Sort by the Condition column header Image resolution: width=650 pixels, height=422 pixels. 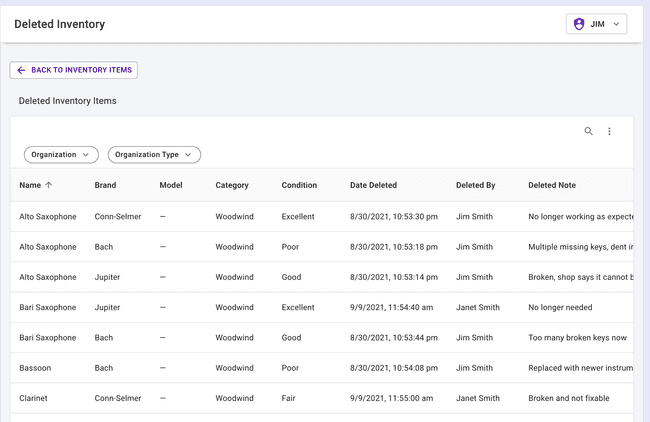click(299, 185)
